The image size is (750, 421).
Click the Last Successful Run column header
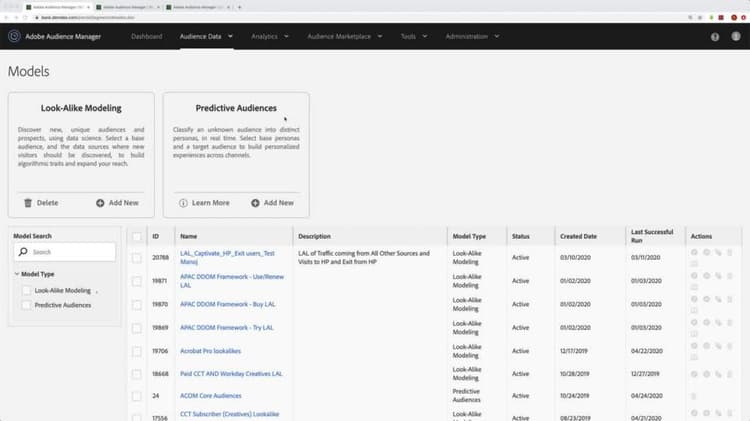(652, 236)
